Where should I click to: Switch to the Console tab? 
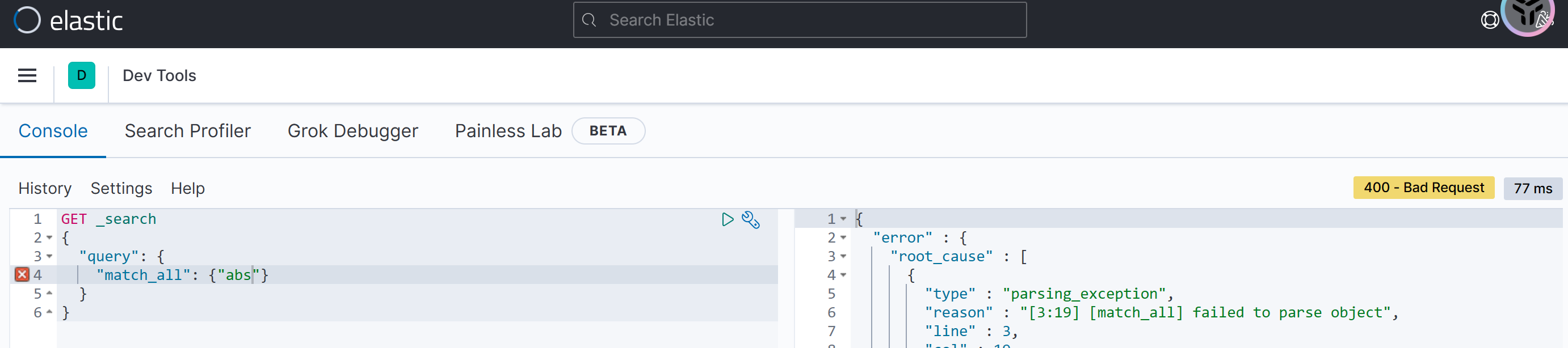tap(53, 131)
